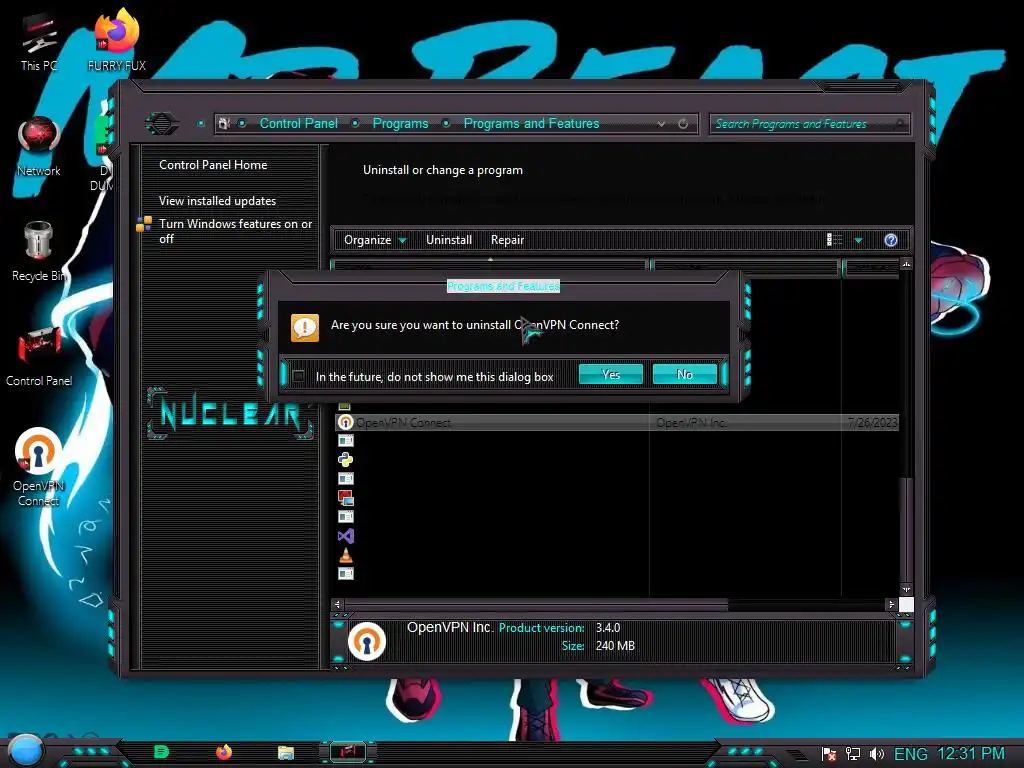Screen dimensions: 1024x768
Task: Click the back navigation button
Action: tap(161, 123)
